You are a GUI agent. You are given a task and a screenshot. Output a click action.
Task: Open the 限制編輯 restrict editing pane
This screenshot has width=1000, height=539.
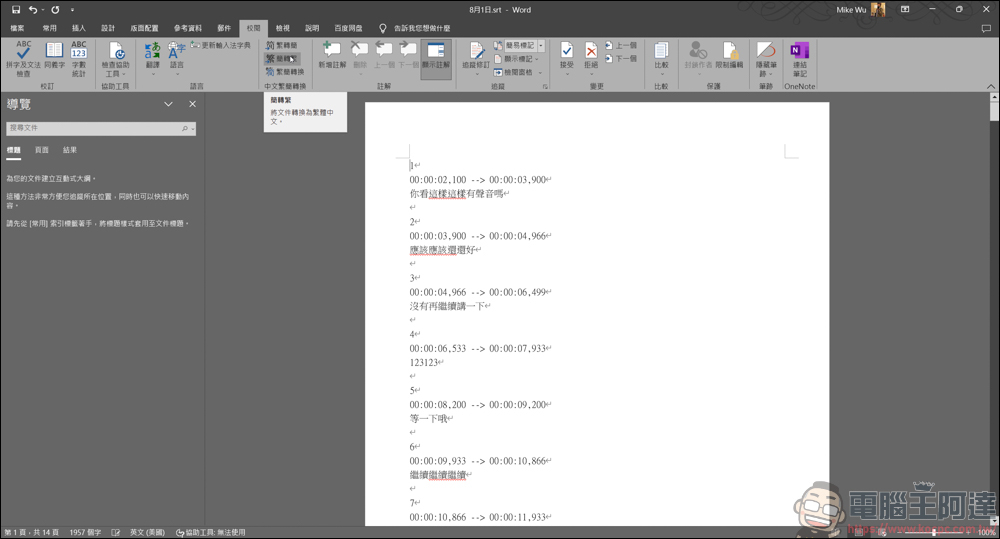click(729, 55)
